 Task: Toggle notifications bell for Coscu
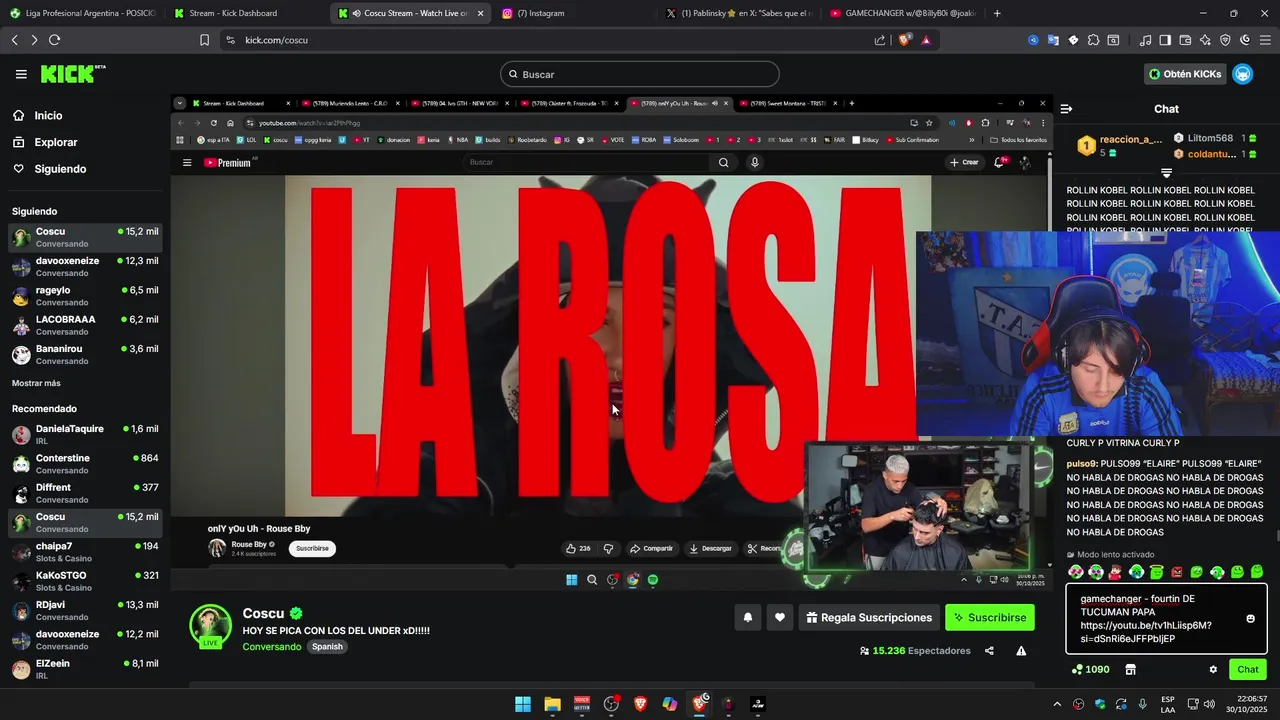click(747, 618)
